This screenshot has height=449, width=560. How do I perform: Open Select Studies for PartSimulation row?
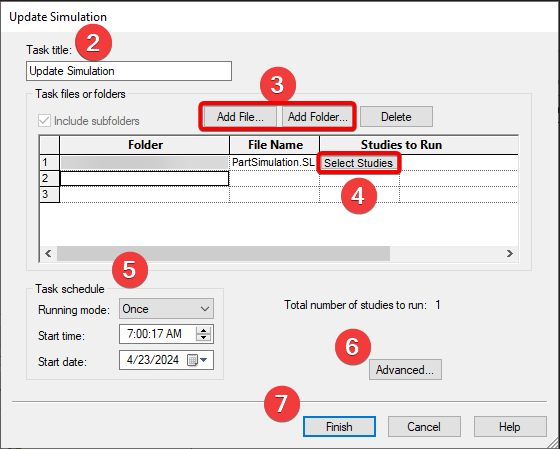pyautogui.click(x=358, y=163)
